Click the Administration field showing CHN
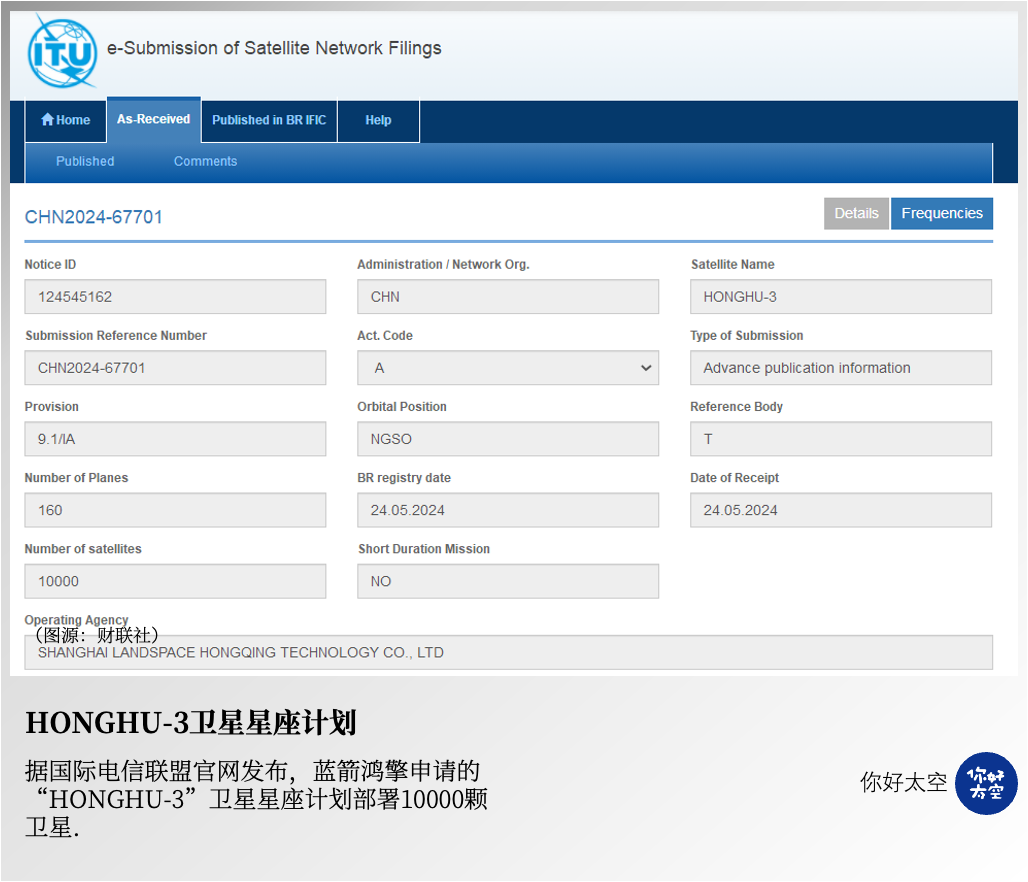The height and width of the screenshot is (882, 1028). coord(508,297)
